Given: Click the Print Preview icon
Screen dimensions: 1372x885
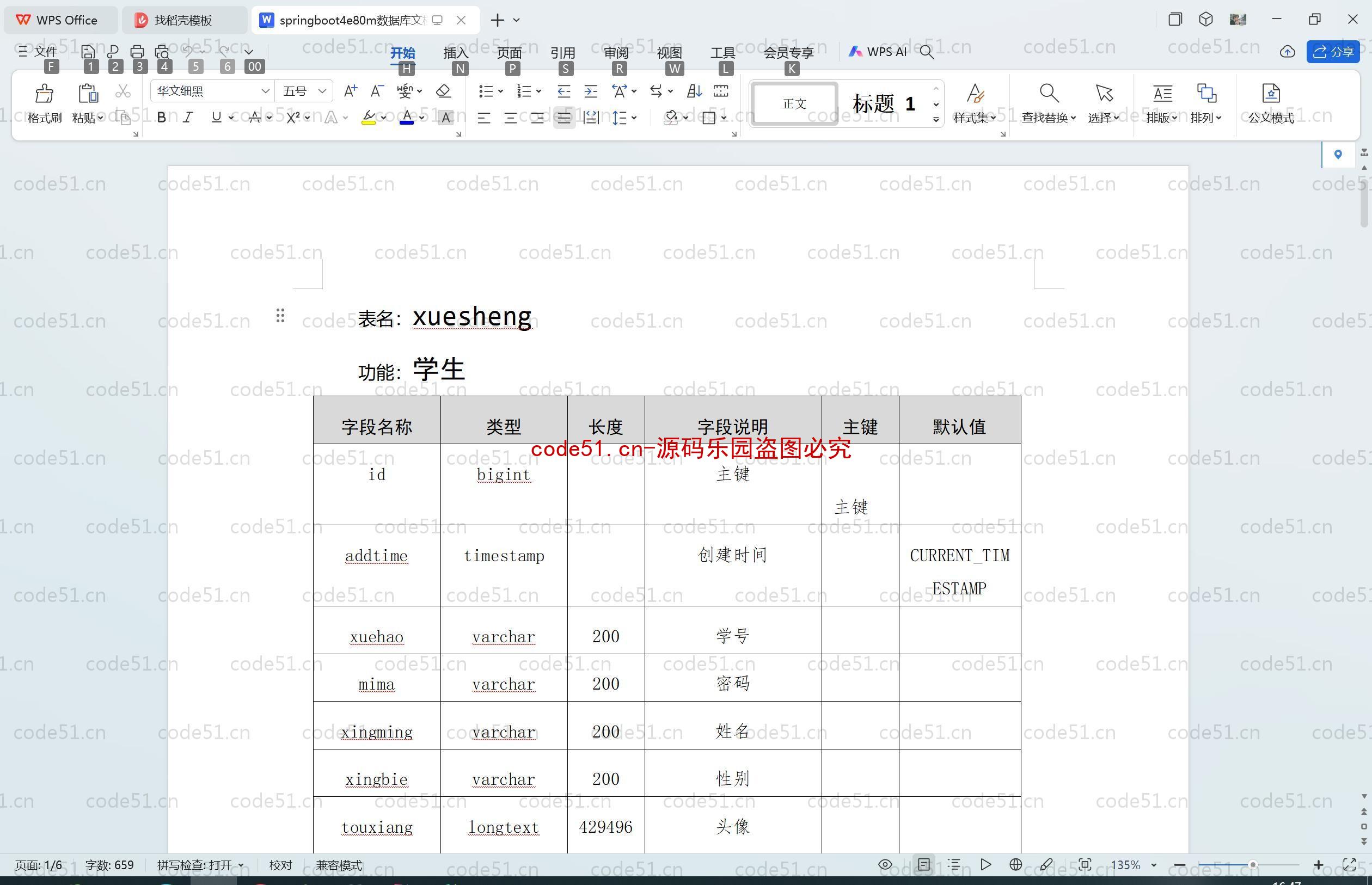Looking at the screenshot, I should click(162, 52).
